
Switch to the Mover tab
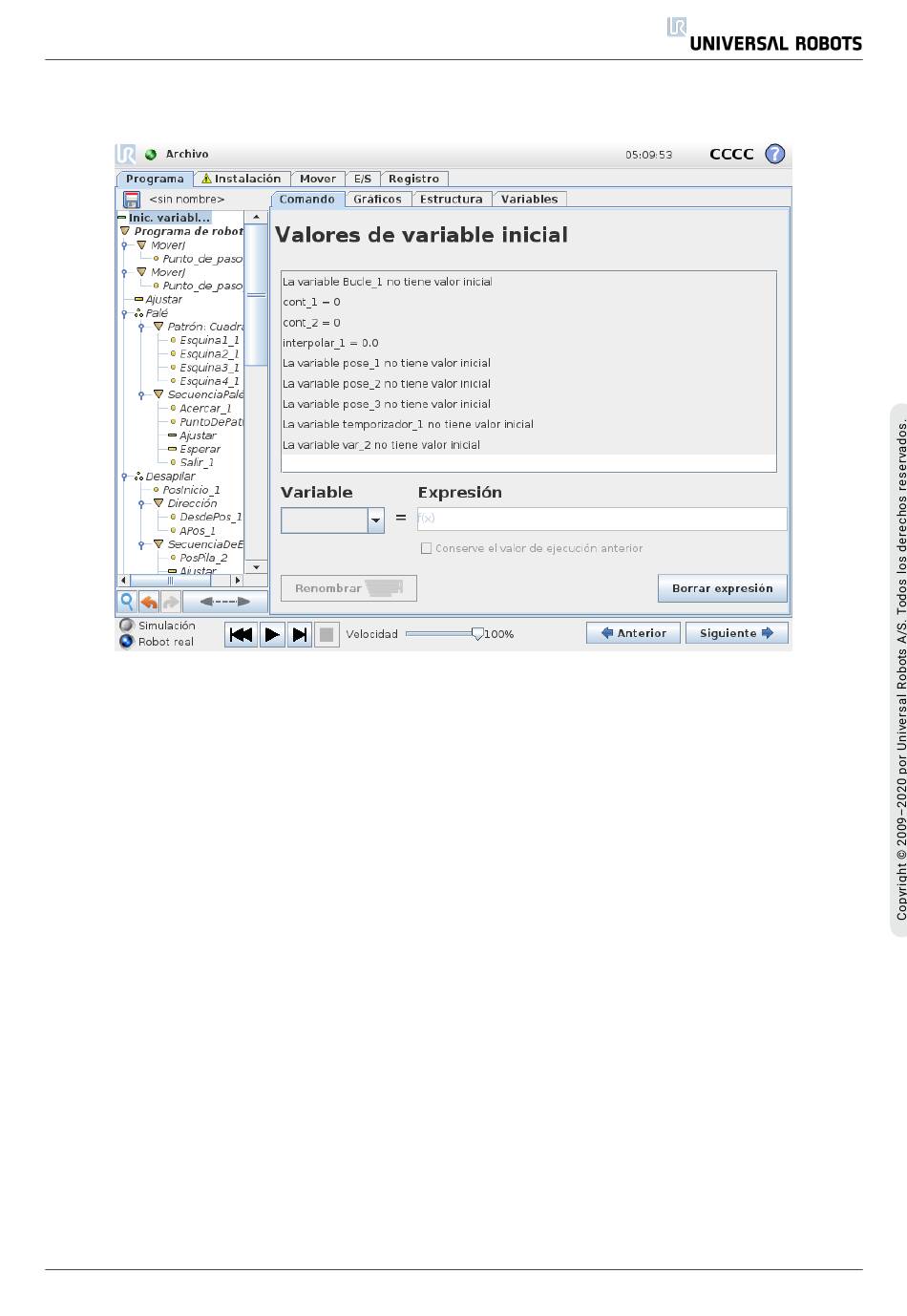[318, 179]
